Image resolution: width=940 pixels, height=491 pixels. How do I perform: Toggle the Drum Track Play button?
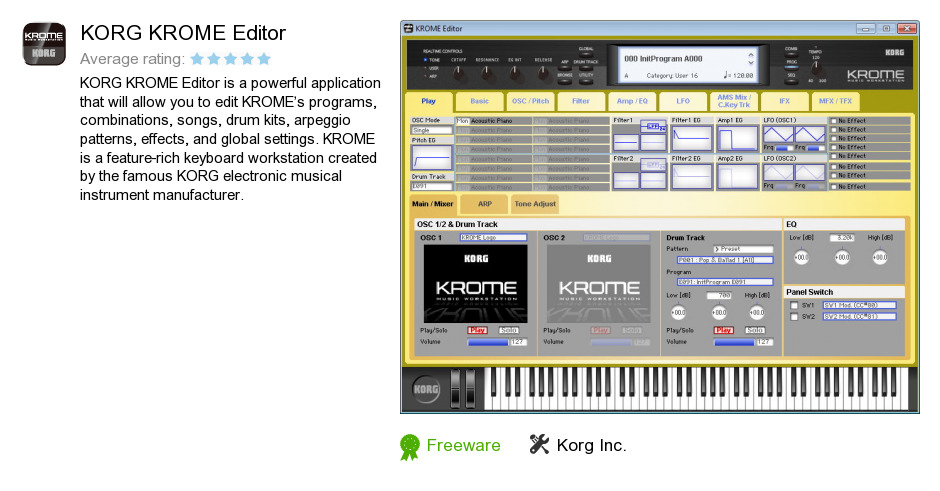[x=724, y=330]
